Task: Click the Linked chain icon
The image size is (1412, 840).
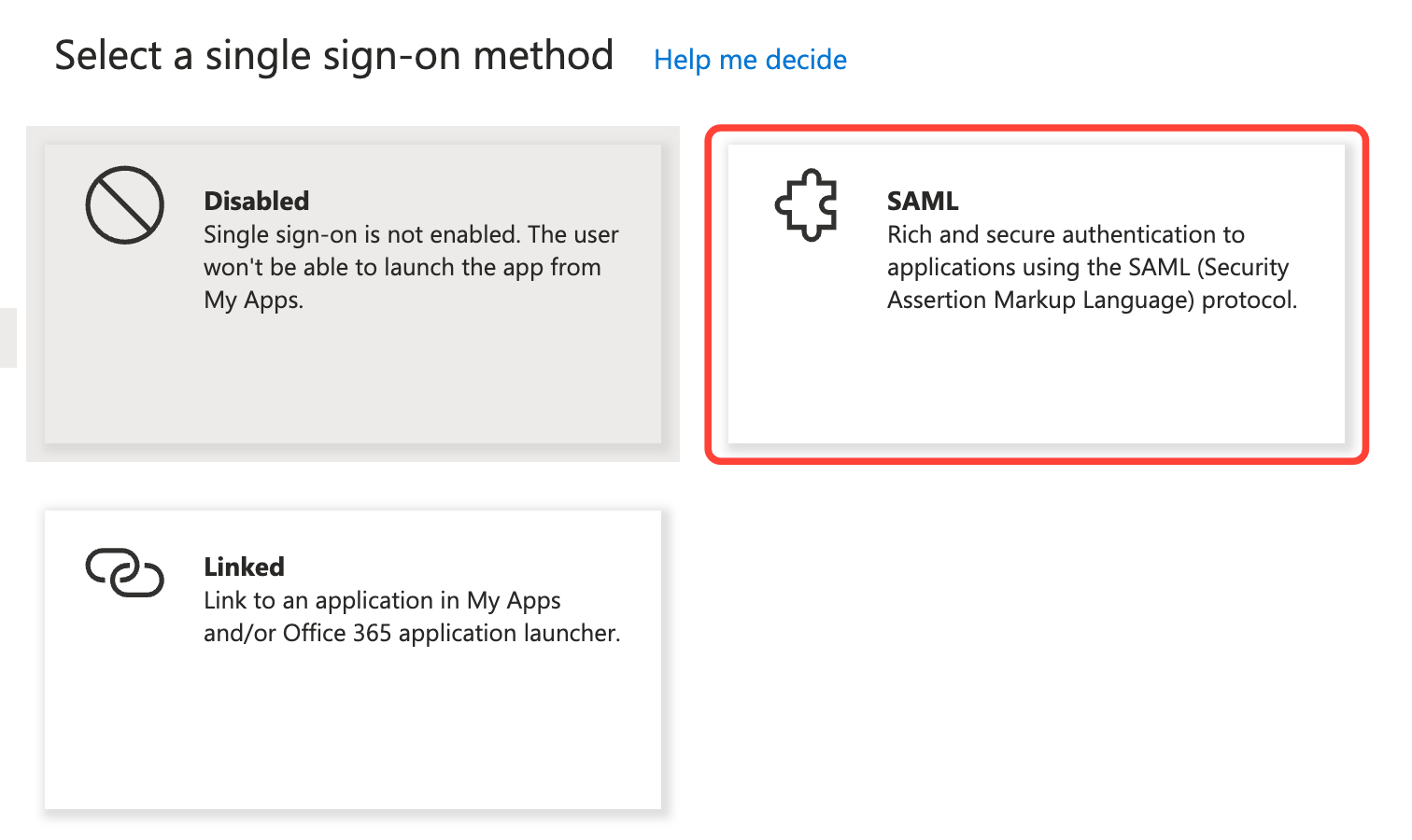Action: (124, 571)
